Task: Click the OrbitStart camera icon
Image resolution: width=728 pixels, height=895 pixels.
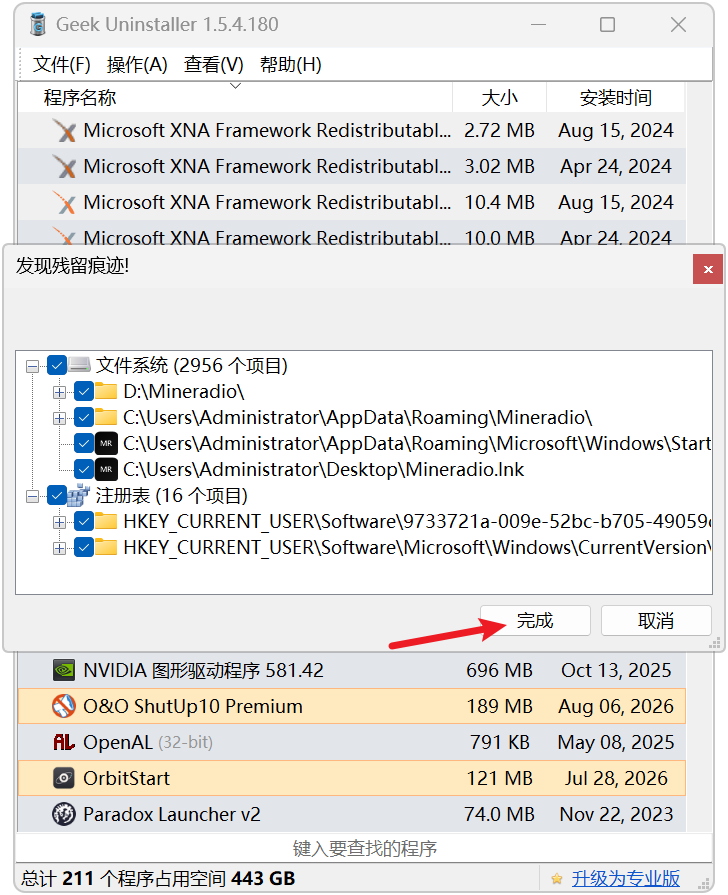Action: click(64, 778)
